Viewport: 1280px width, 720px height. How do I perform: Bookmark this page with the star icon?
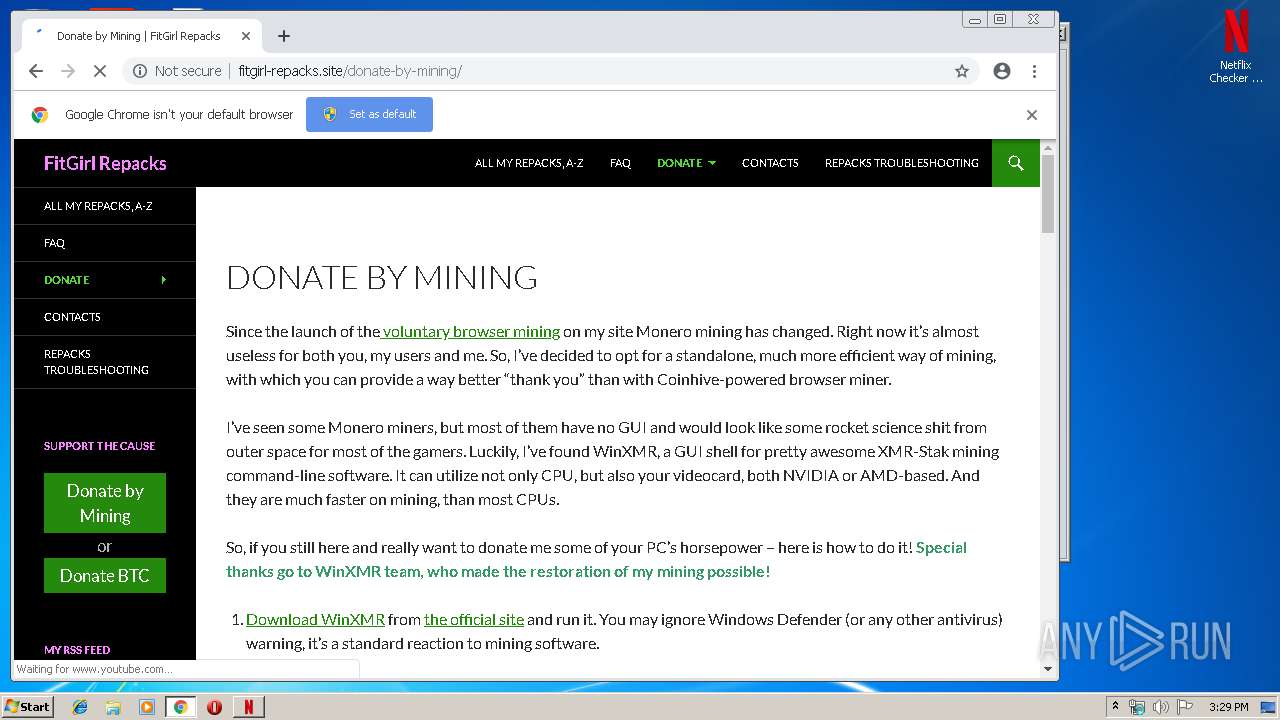point(962,71)
